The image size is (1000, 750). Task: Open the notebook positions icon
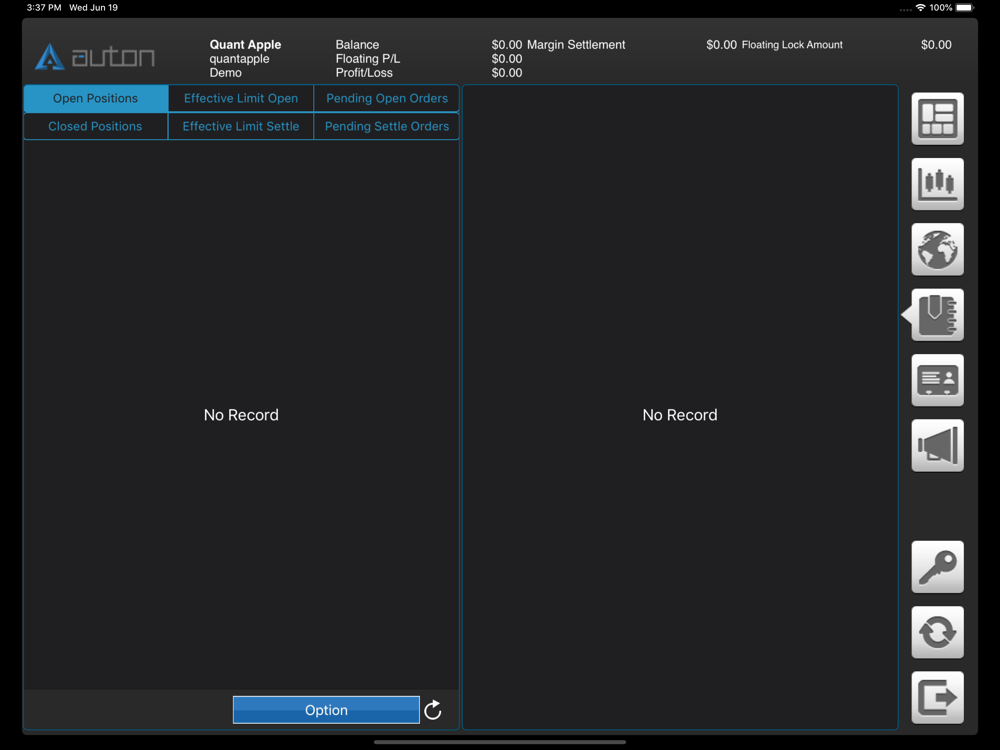[x=937, y=315]
